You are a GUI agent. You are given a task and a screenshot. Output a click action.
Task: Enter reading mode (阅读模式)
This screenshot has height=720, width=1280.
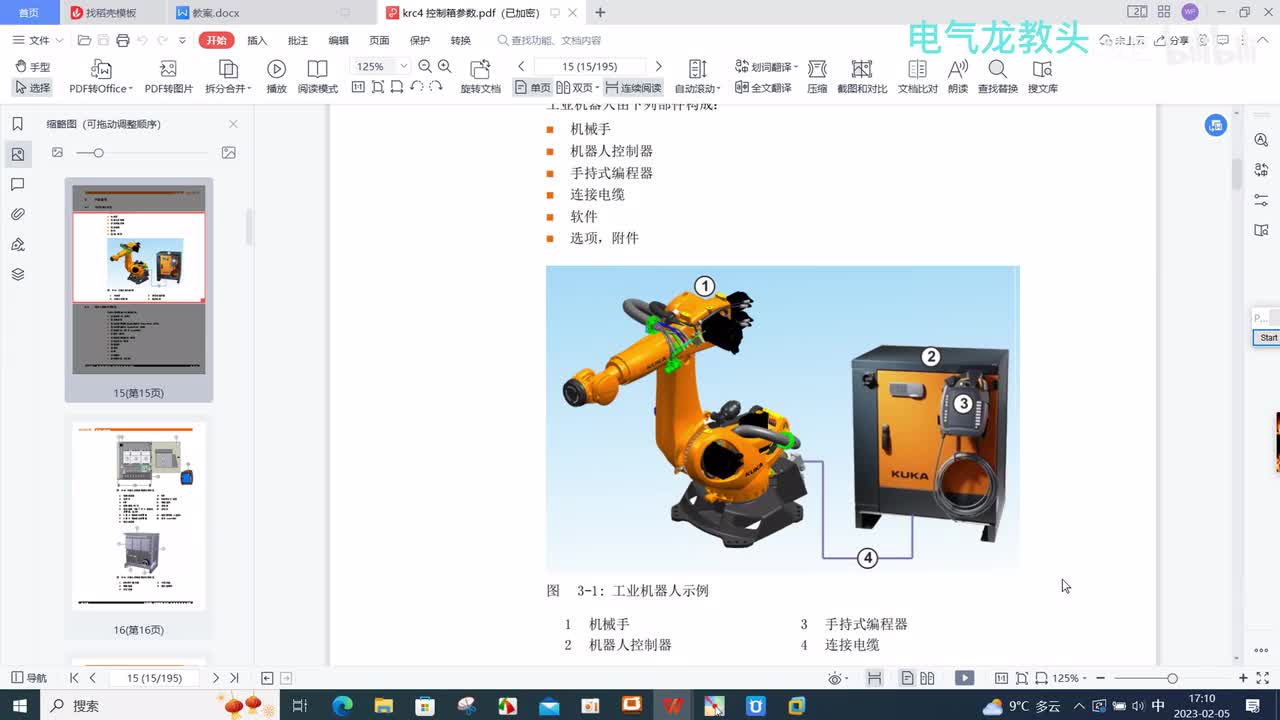[x=317, y=77]
